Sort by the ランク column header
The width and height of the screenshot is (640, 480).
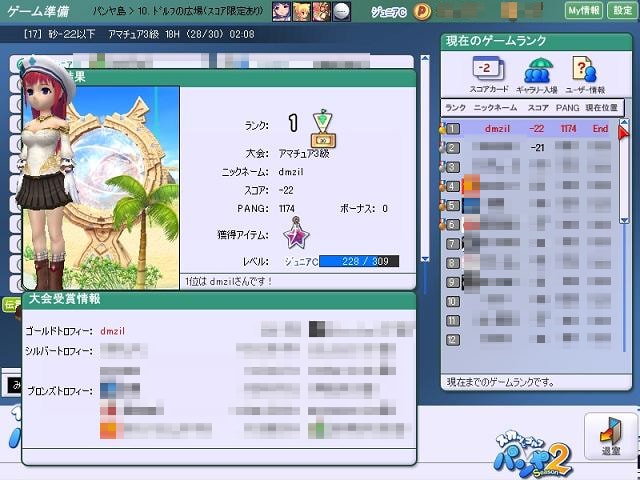(x=455, y=108)
